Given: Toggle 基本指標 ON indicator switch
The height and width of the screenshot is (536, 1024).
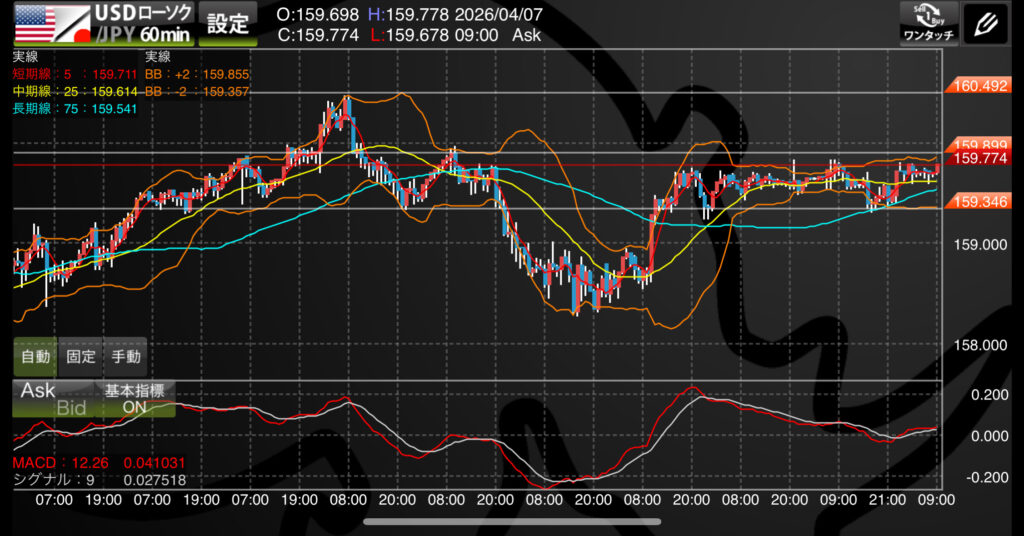Looking at the screenshot, I should coord(134,399).
